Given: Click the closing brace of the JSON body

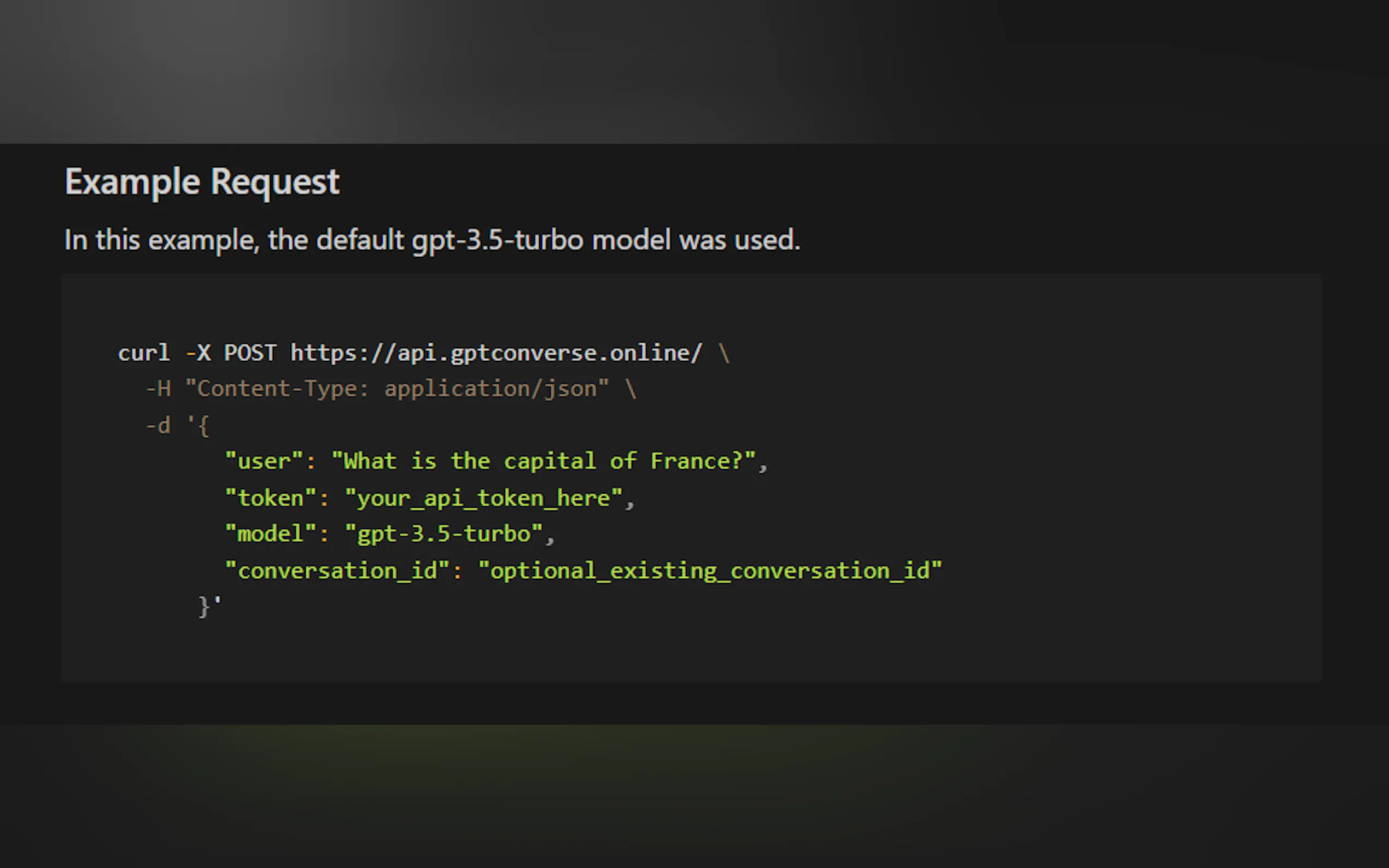Looking at the screenshot, I should click(204, 607).
